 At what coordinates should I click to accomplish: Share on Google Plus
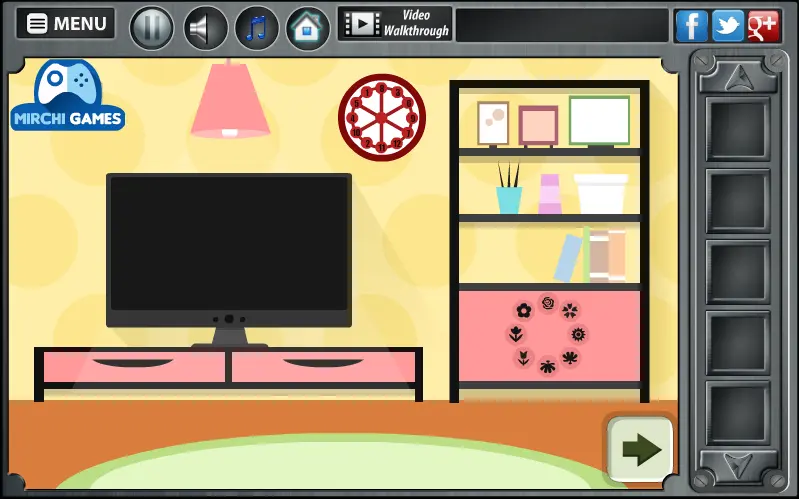pos(763,25)
